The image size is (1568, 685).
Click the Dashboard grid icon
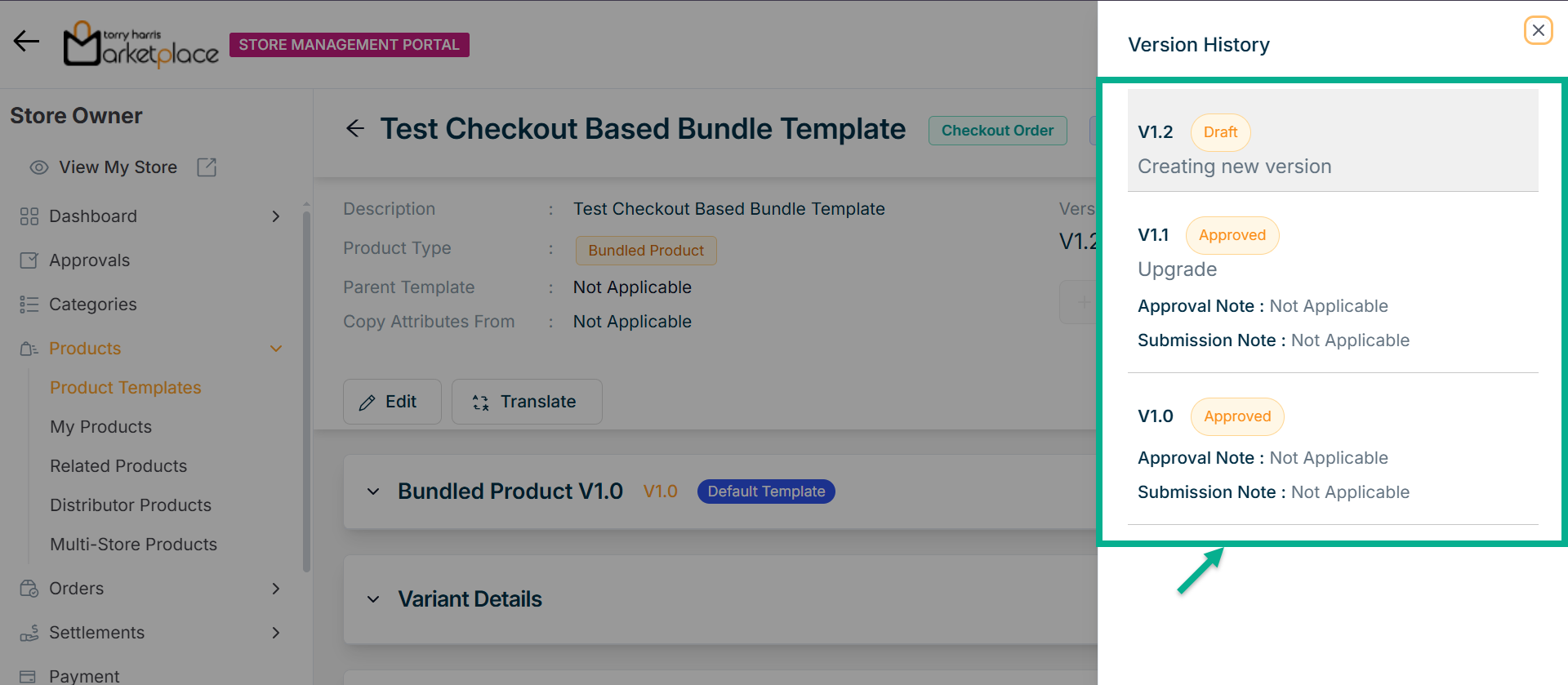(x=29, y=216)
